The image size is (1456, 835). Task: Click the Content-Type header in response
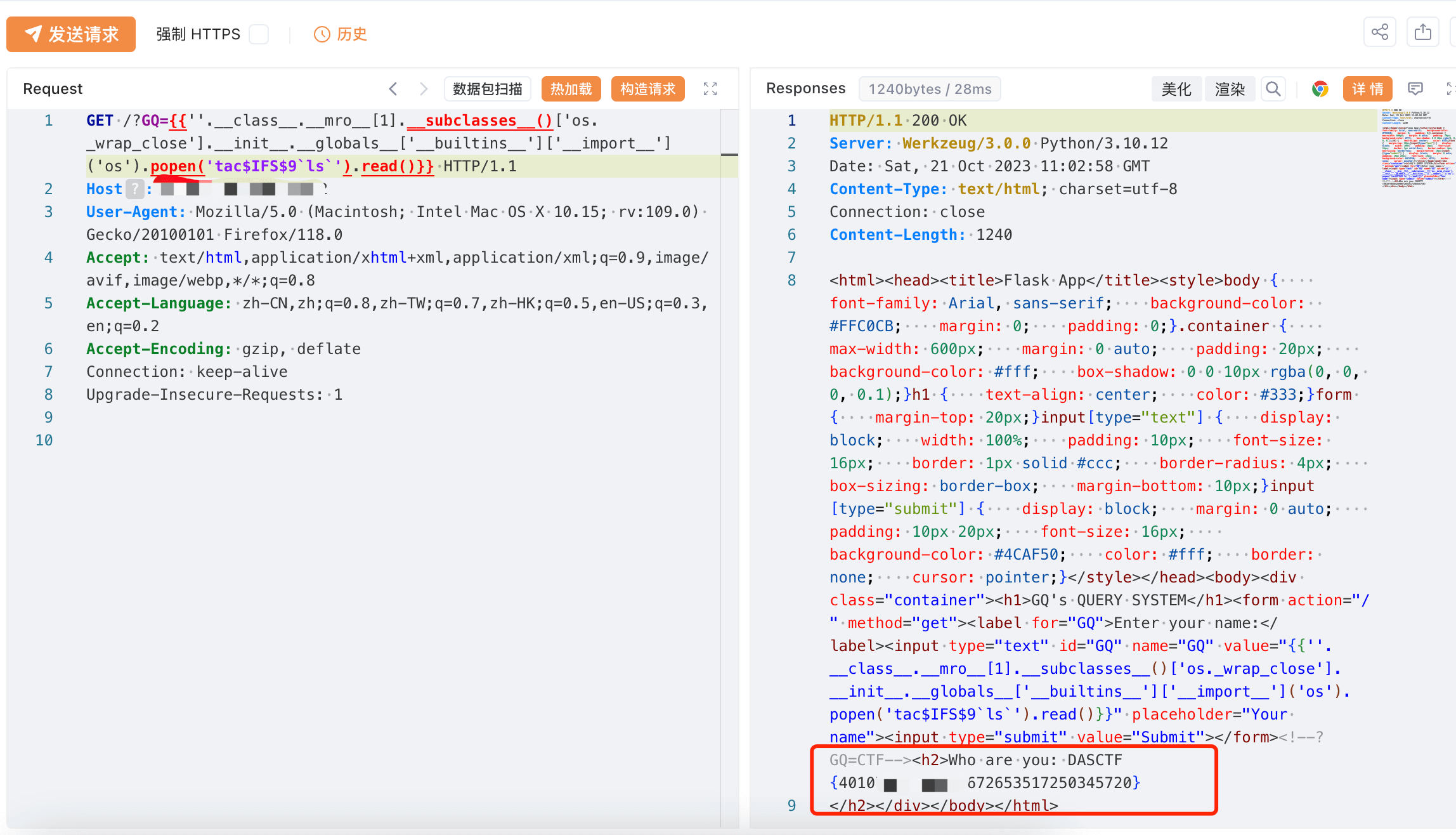[x=1003, y=189]
